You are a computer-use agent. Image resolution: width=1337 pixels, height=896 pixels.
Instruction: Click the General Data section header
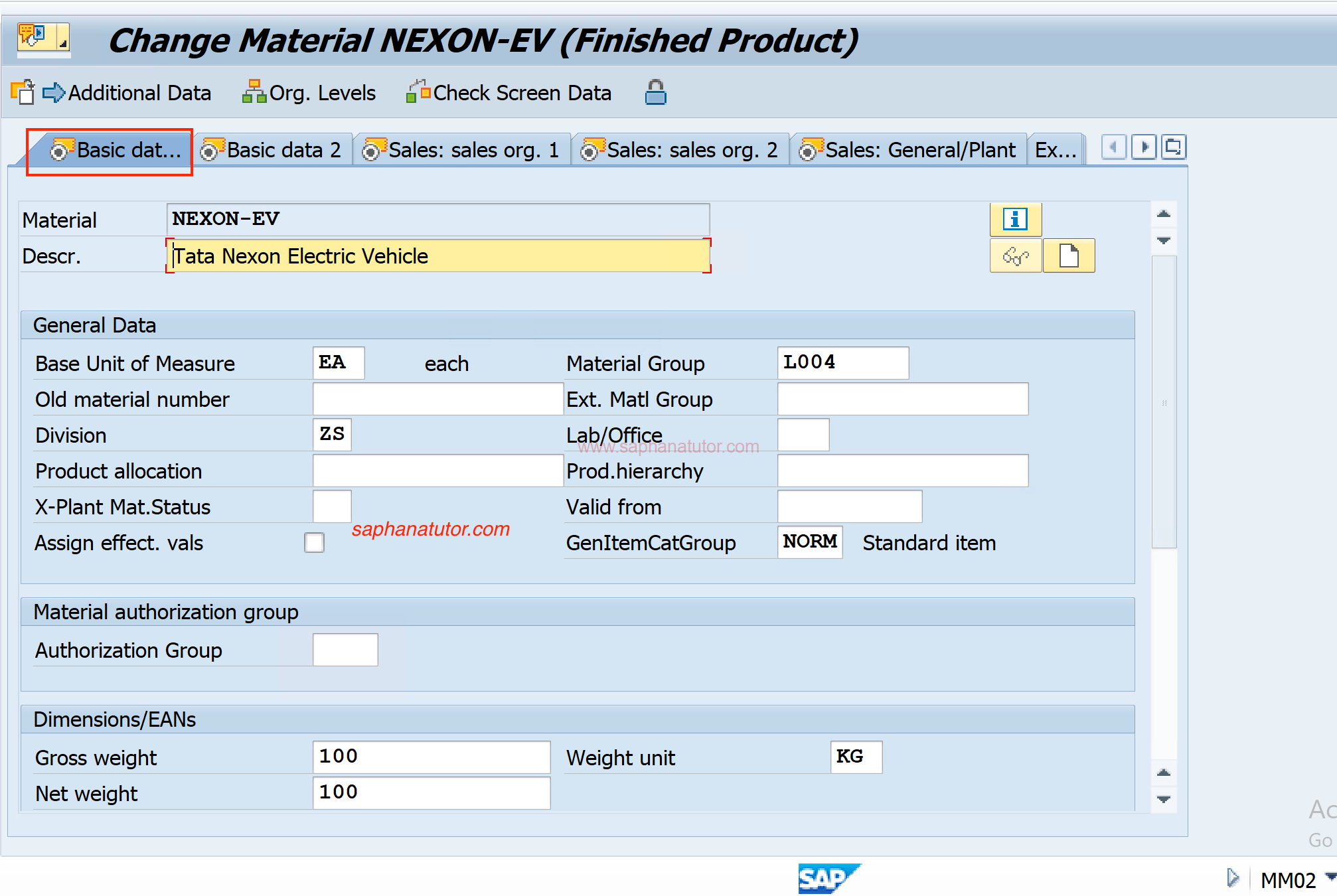[x=578, y=325]
